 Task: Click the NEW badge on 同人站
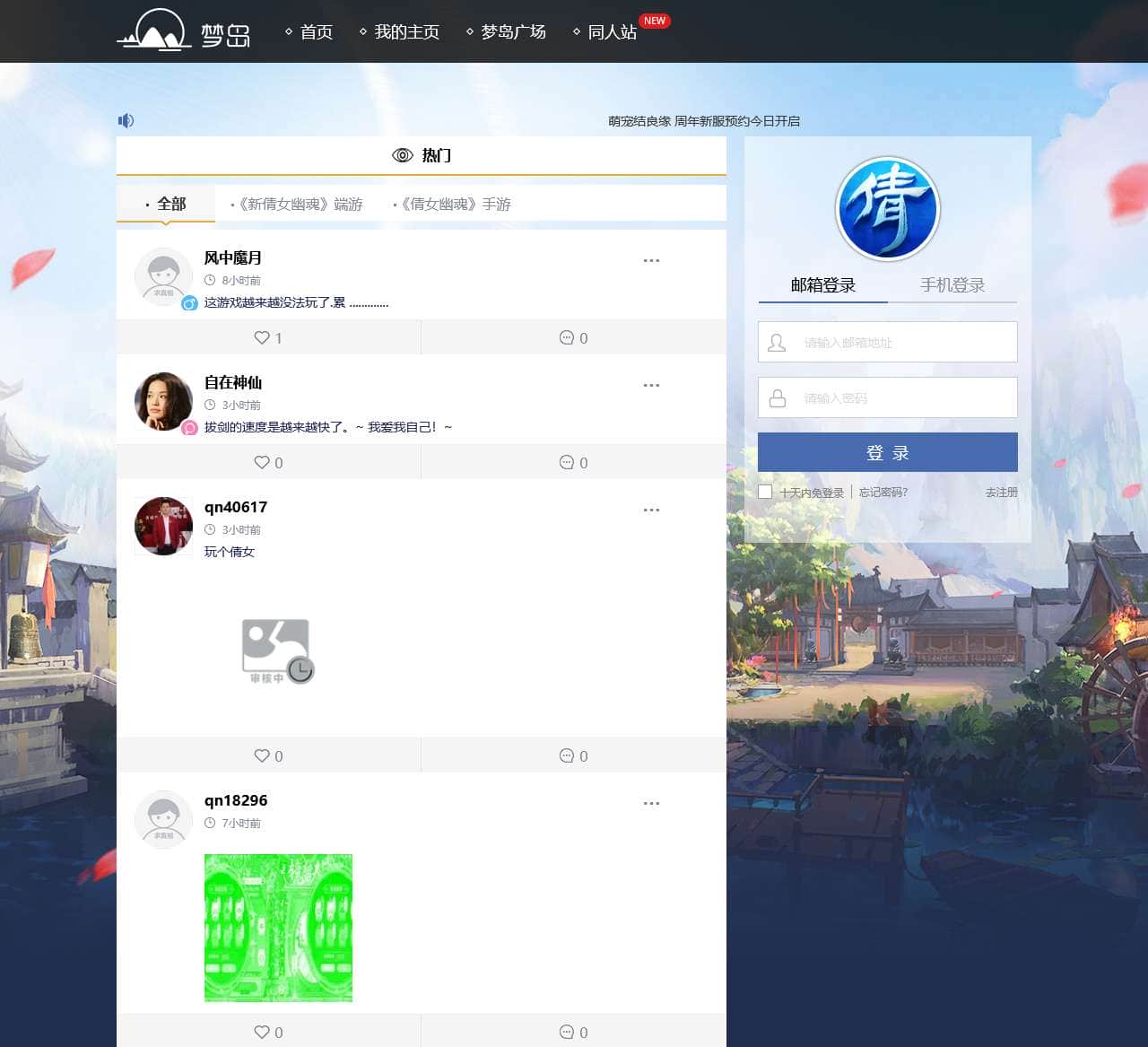click(655, 21)
